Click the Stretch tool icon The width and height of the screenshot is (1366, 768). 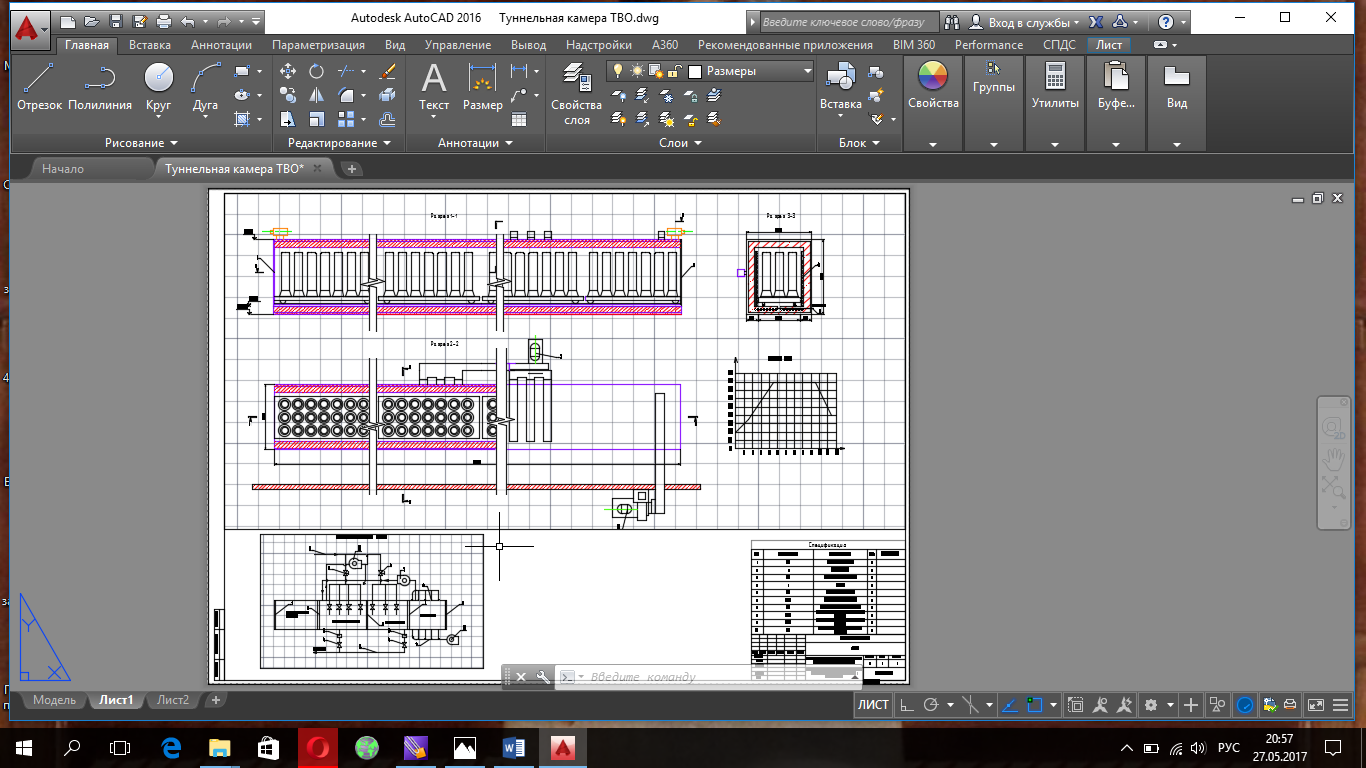[x=288, y=119]
